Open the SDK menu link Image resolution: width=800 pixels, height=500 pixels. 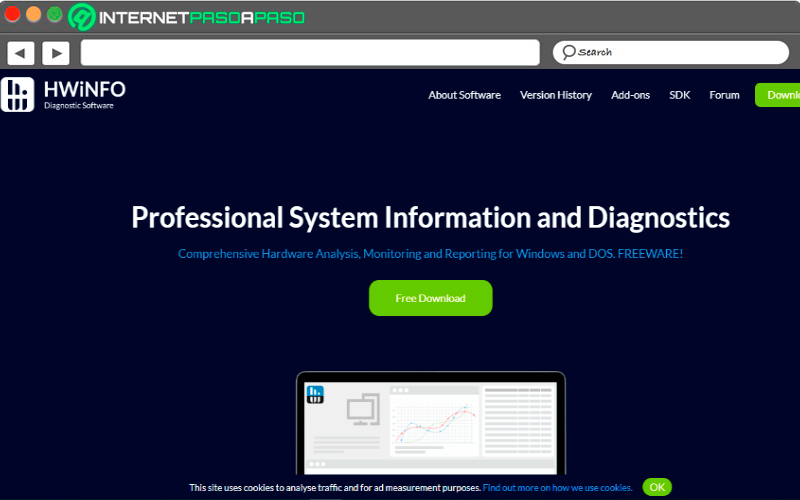(x=680, y=95)
